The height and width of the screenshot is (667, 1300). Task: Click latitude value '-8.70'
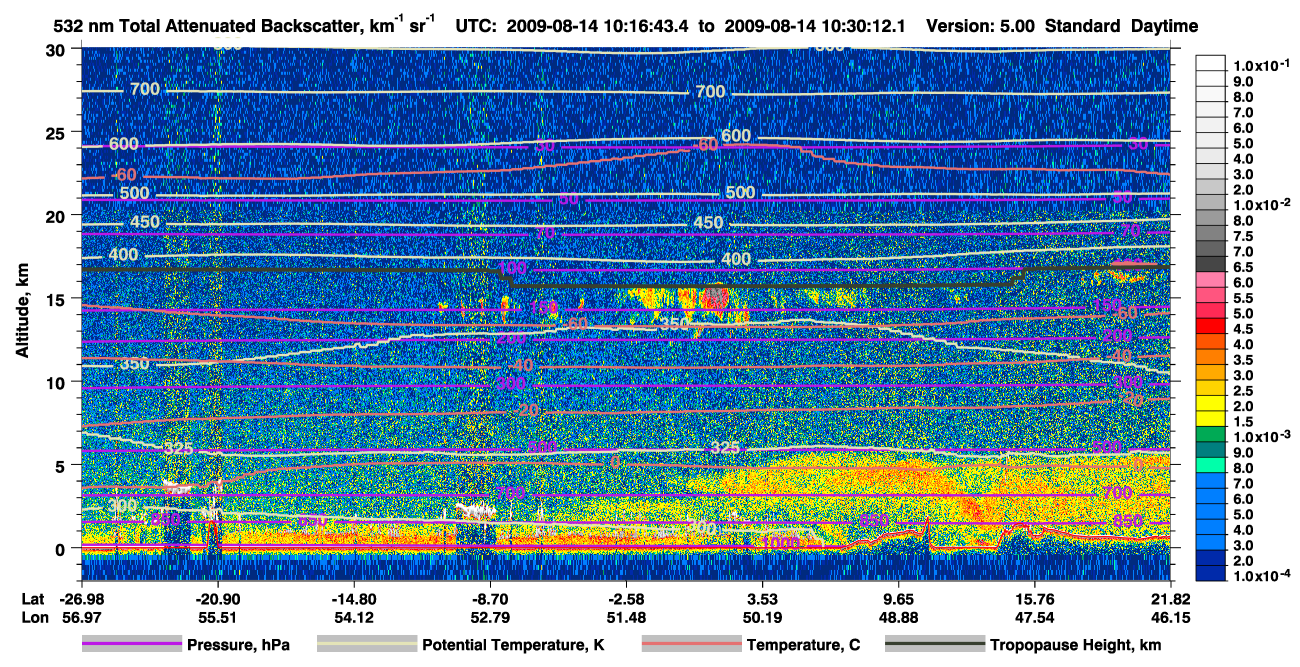pyautogui.click(x=489, y=598)
